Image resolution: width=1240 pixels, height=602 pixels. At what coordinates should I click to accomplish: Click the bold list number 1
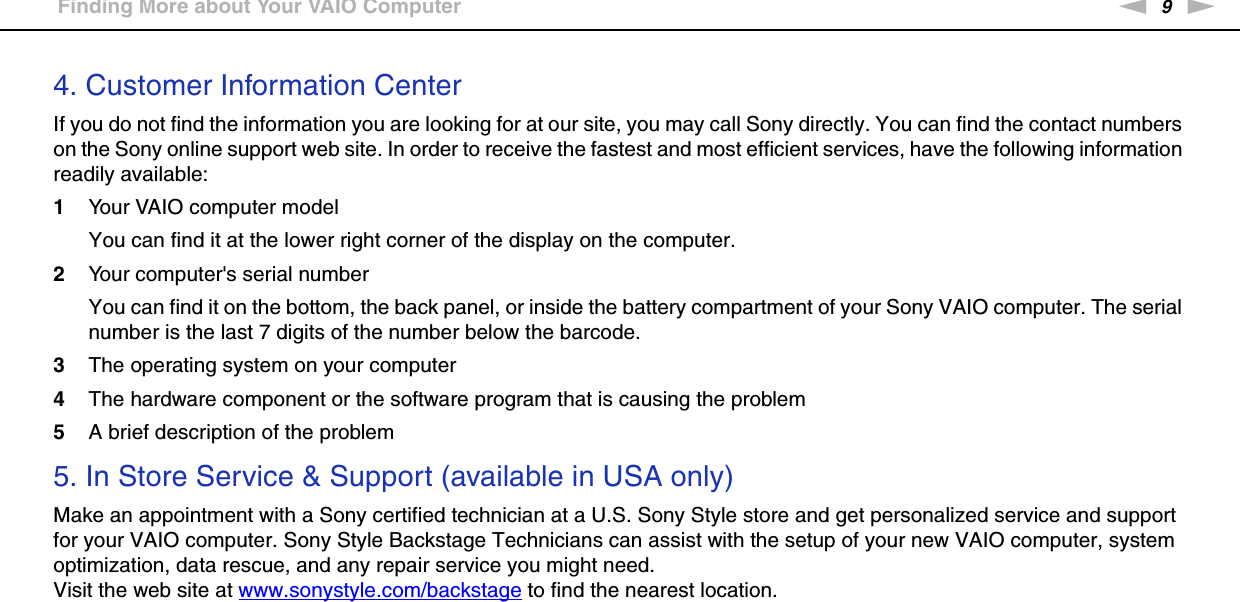pyautogui.click(x=59, y=208)
